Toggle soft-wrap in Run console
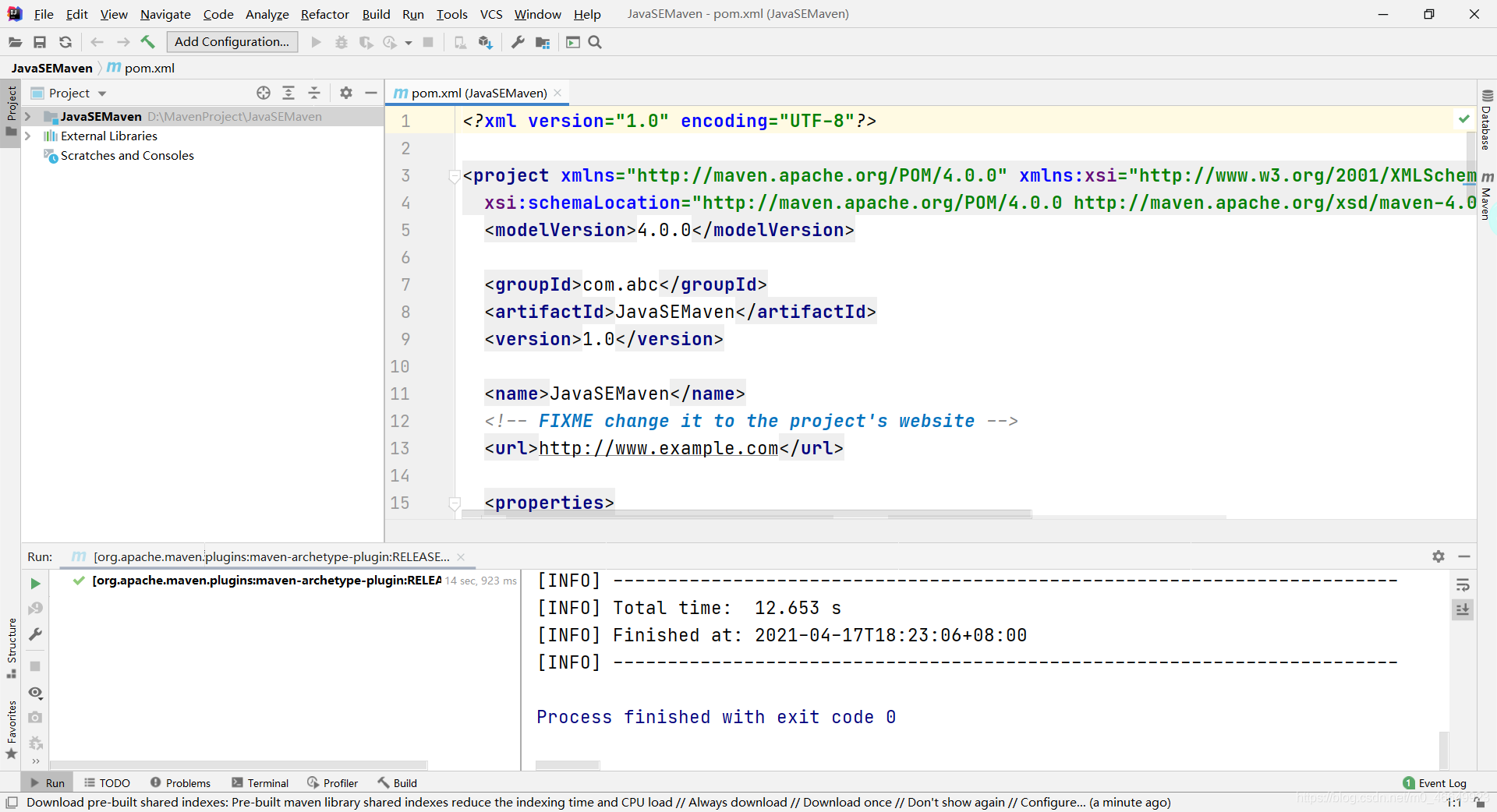Screen dimensions: 1497x812 click(x=1463, y=584)
